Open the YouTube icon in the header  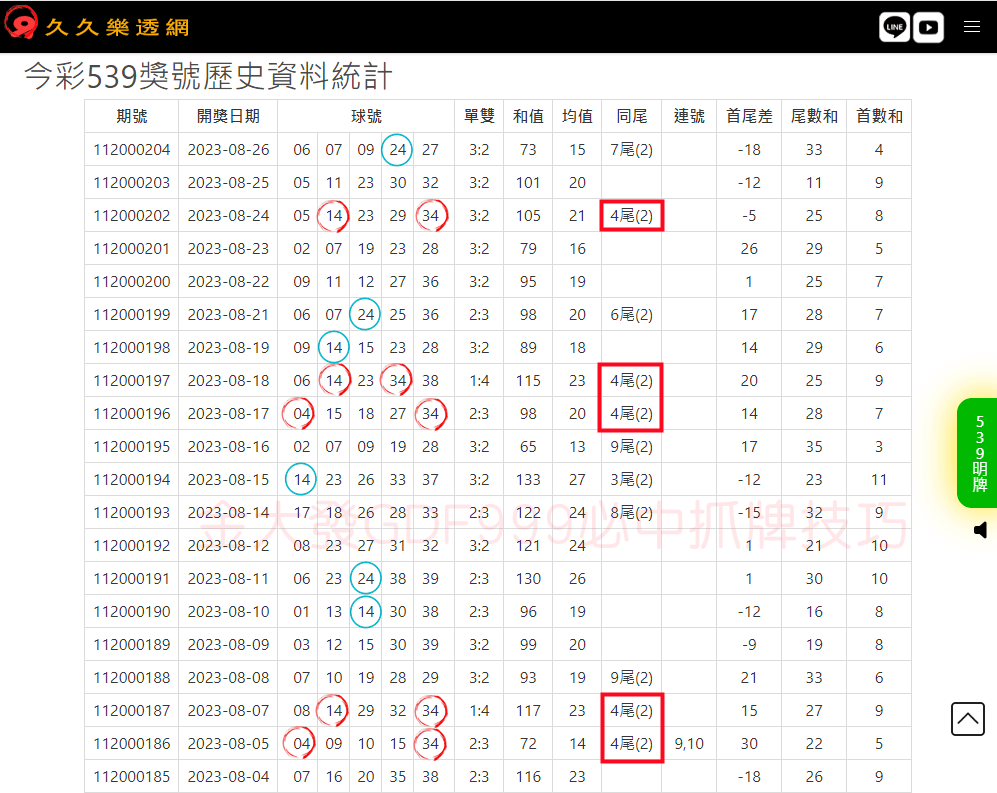[x=928, y=27]
